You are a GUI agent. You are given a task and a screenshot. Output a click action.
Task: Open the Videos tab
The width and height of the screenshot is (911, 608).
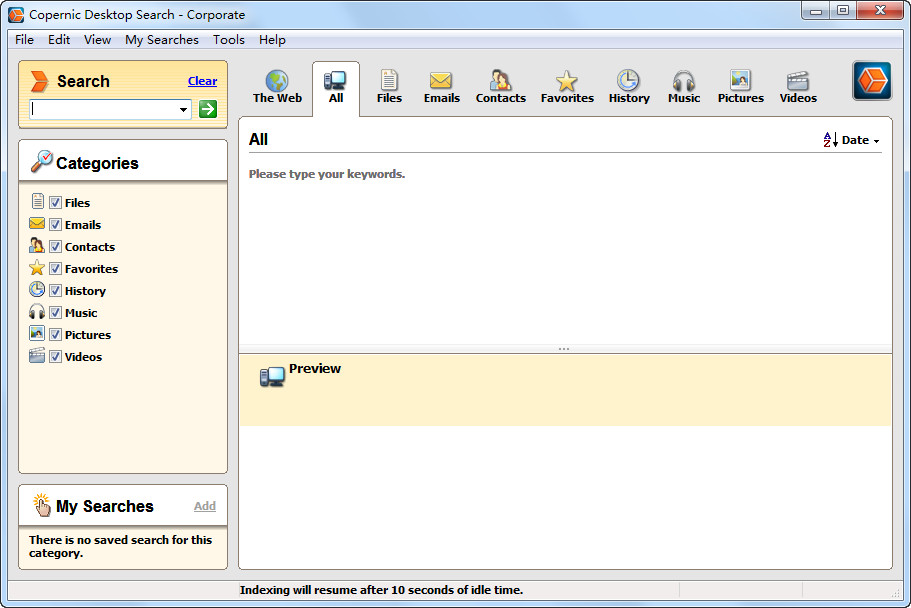click(x=798, y=88)
